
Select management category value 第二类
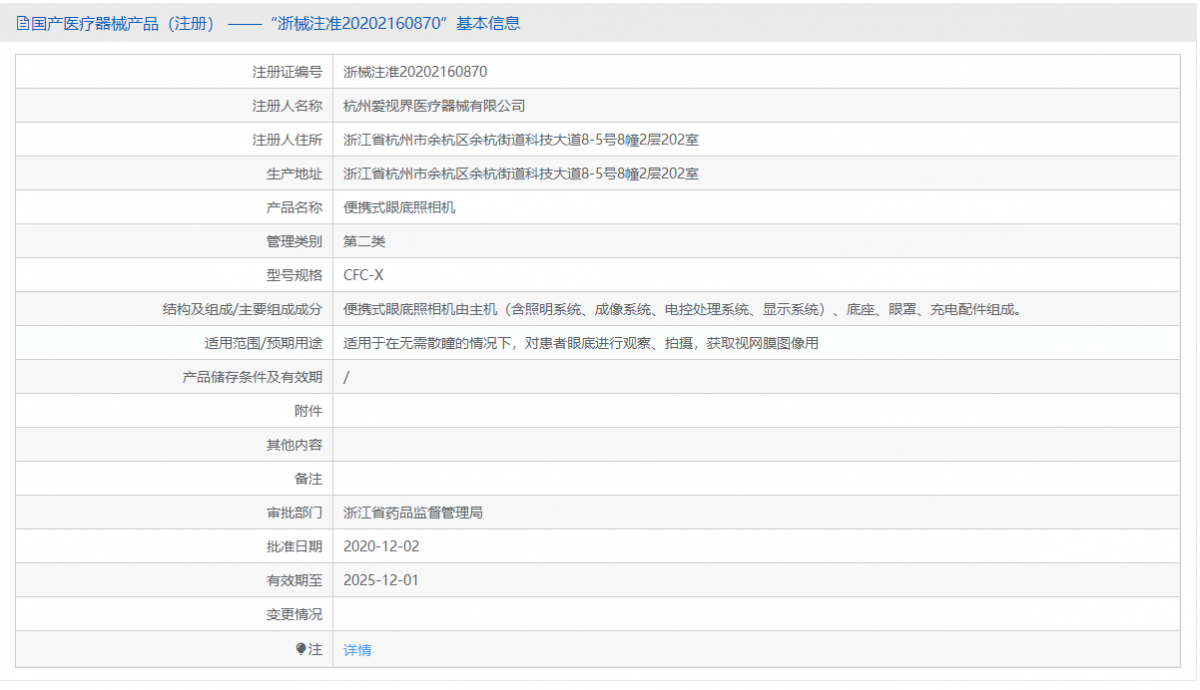364,242
